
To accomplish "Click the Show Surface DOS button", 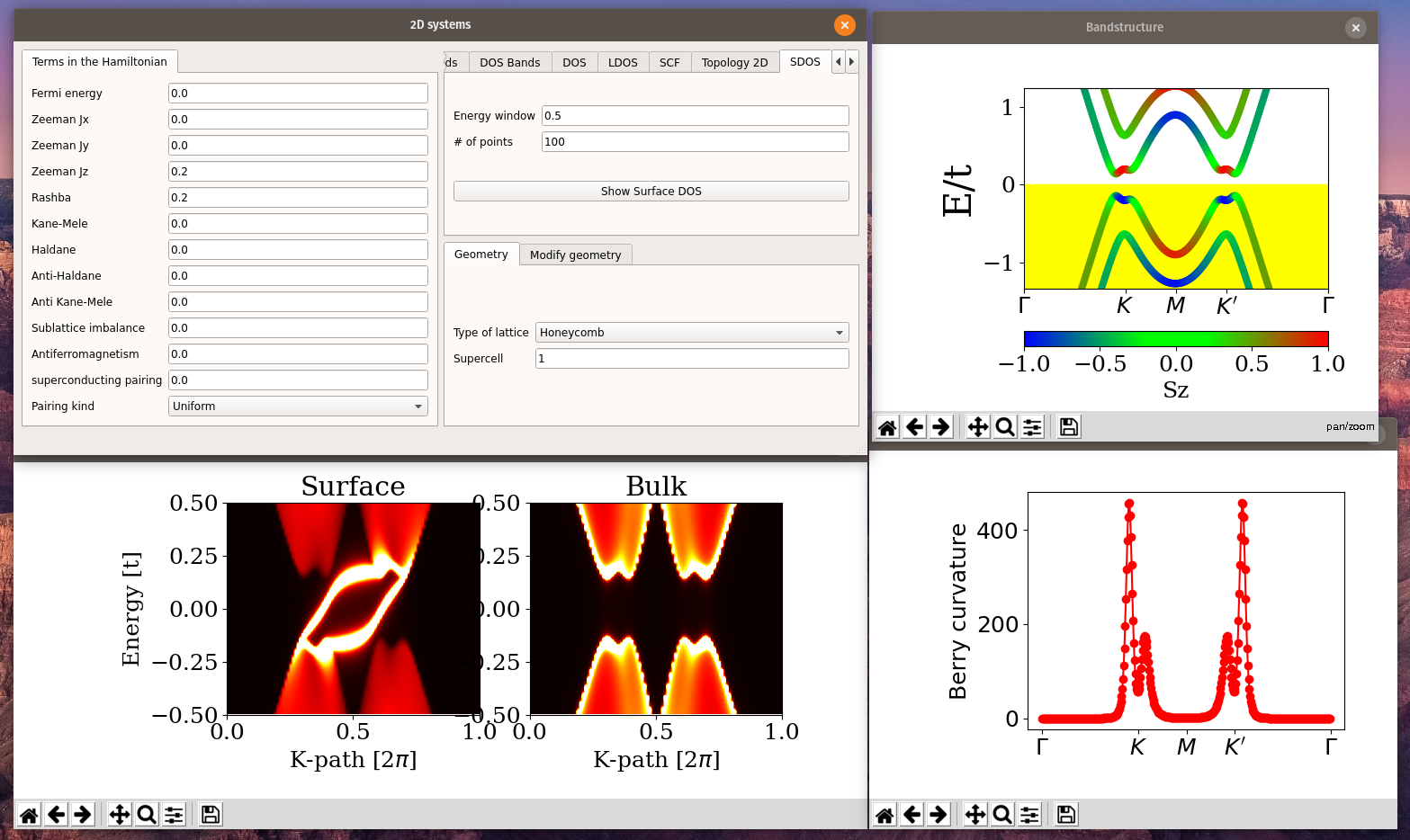I will [651, 191].
